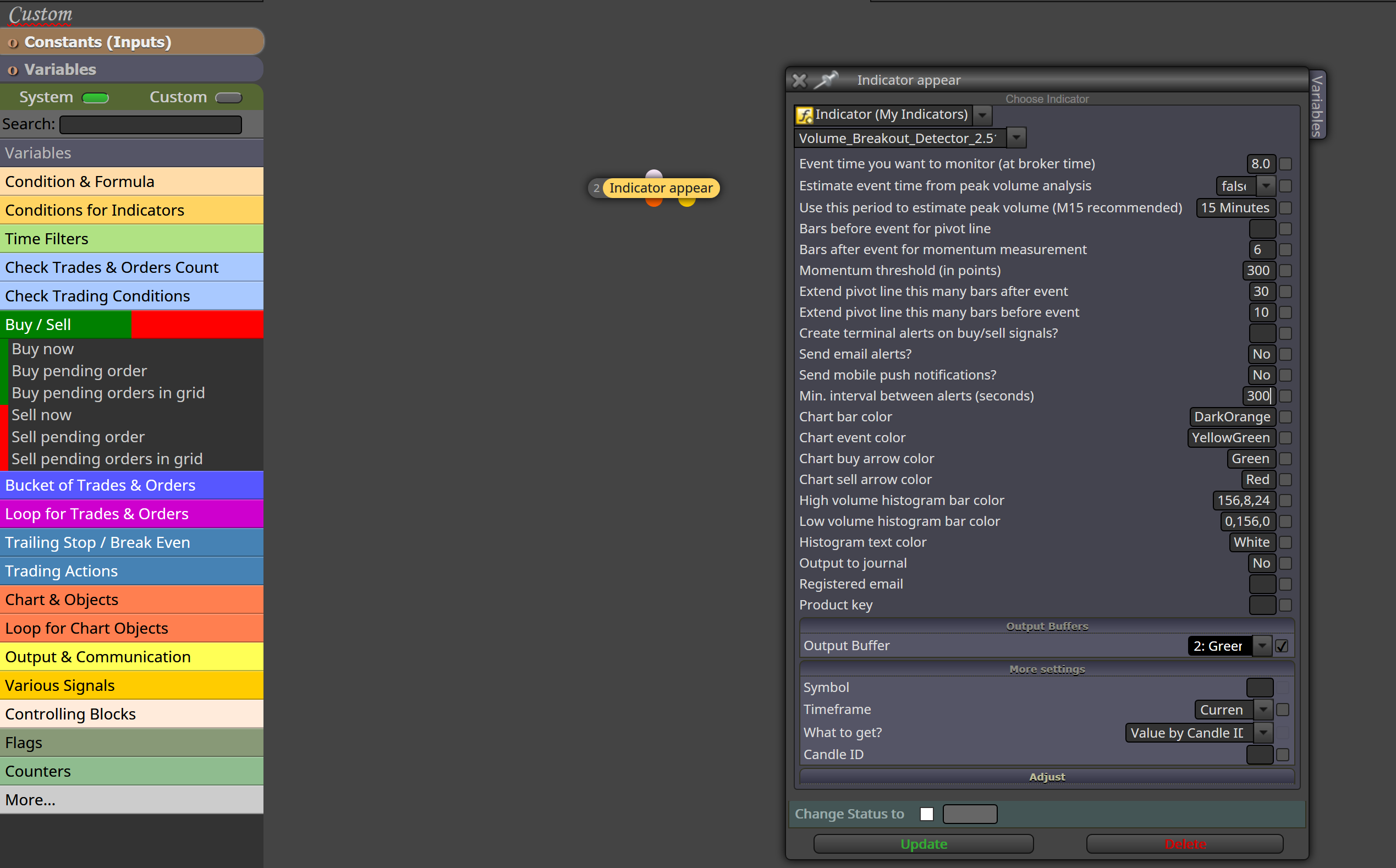Open the Controlling Blocks category
Screen dimensions: 1396x868
coord(131,714)
